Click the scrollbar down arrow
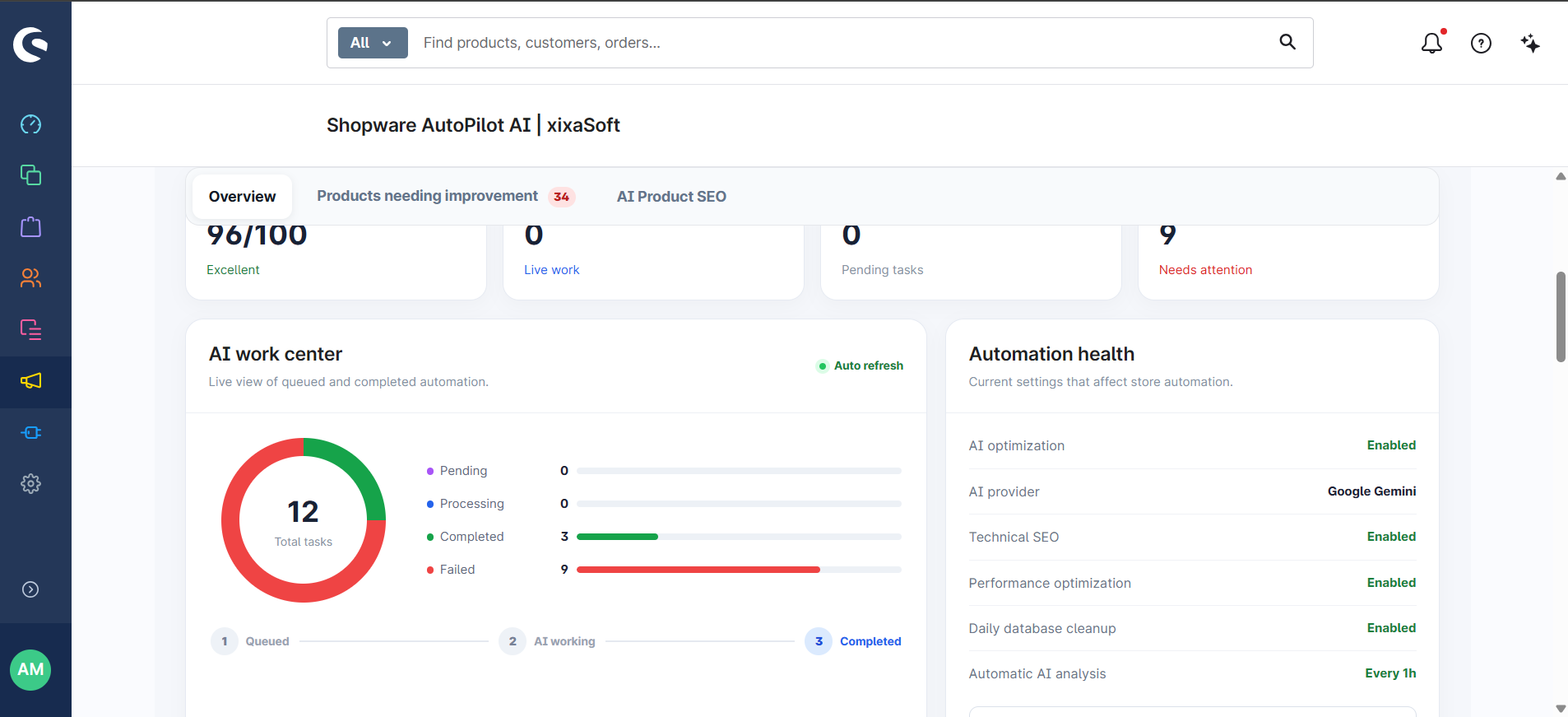This screenshot has width=1568, height=717. [1561, 709]
